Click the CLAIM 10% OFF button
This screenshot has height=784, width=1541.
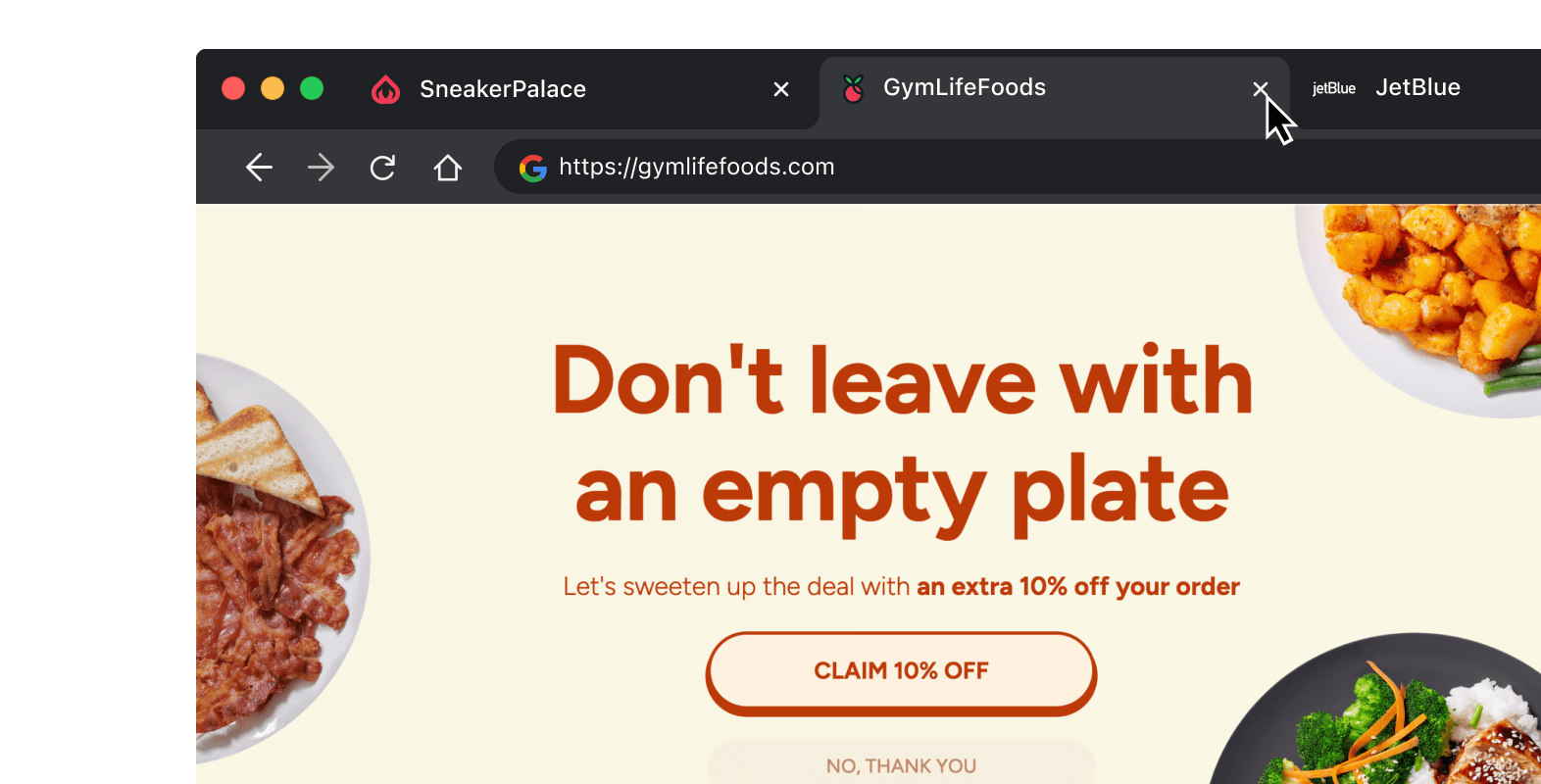(900, 671)
